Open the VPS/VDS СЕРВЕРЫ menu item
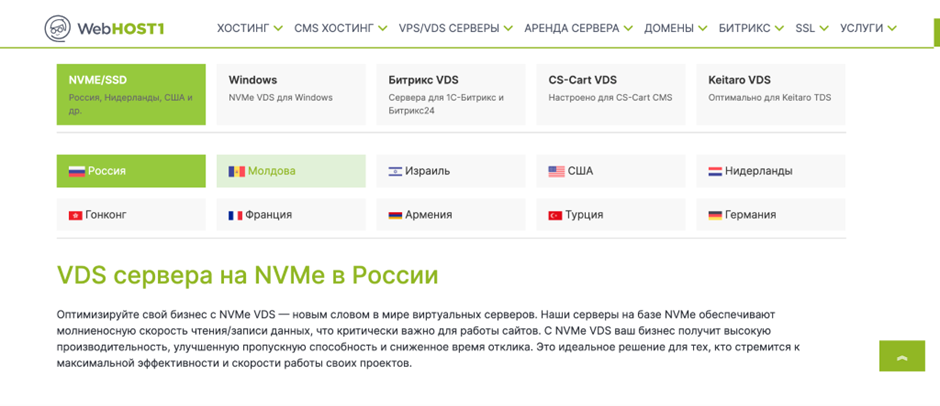 point(449,28)
